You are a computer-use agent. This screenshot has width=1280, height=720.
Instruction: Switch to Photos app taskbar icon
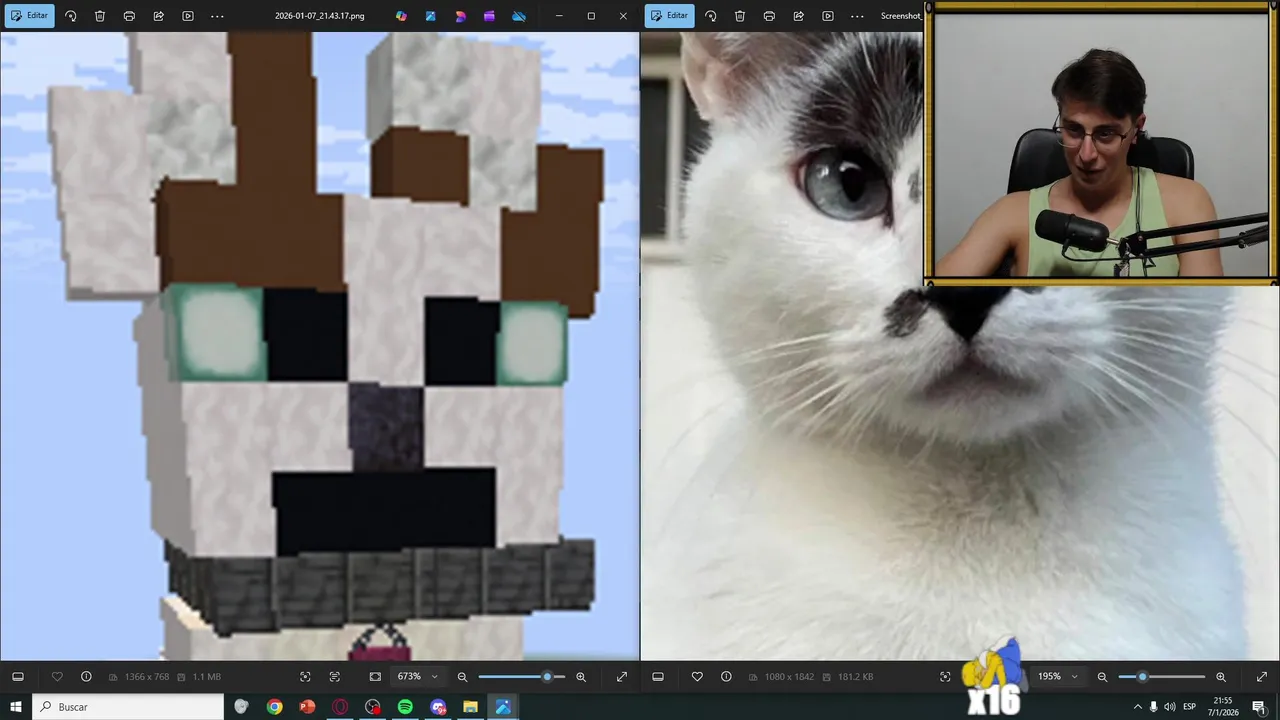503,707
